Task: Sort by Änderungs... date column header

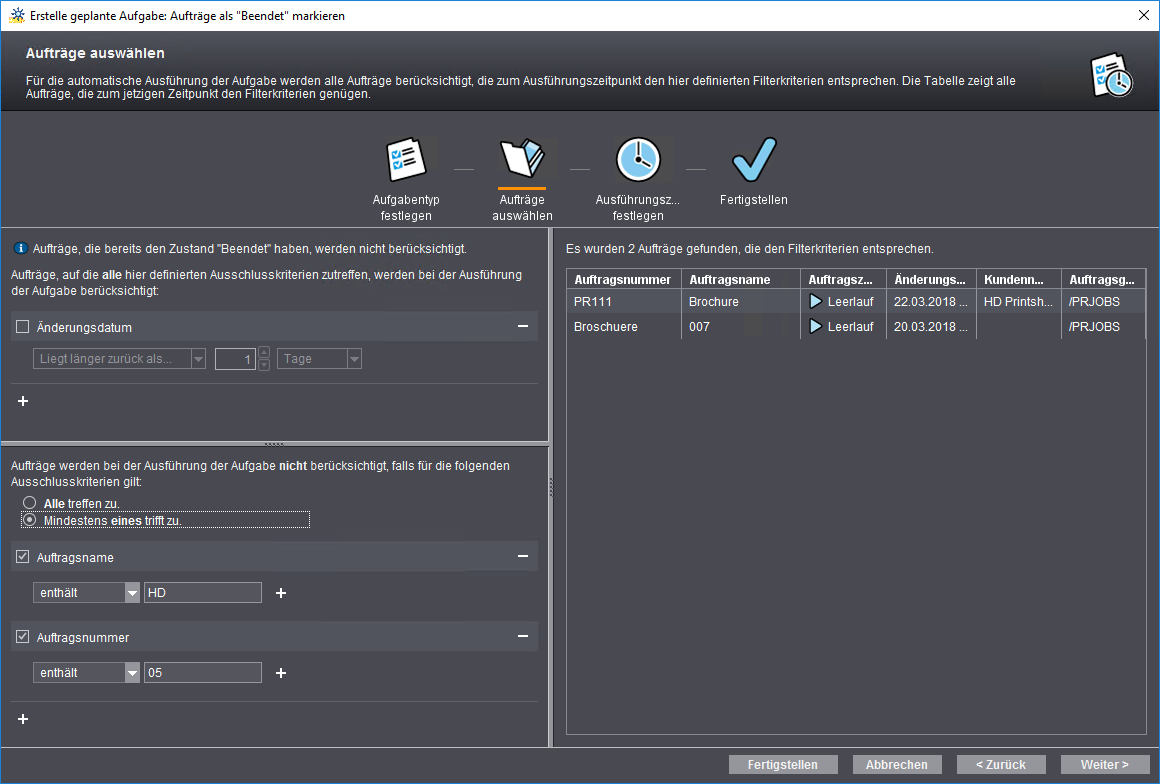Action: [931, 279]
